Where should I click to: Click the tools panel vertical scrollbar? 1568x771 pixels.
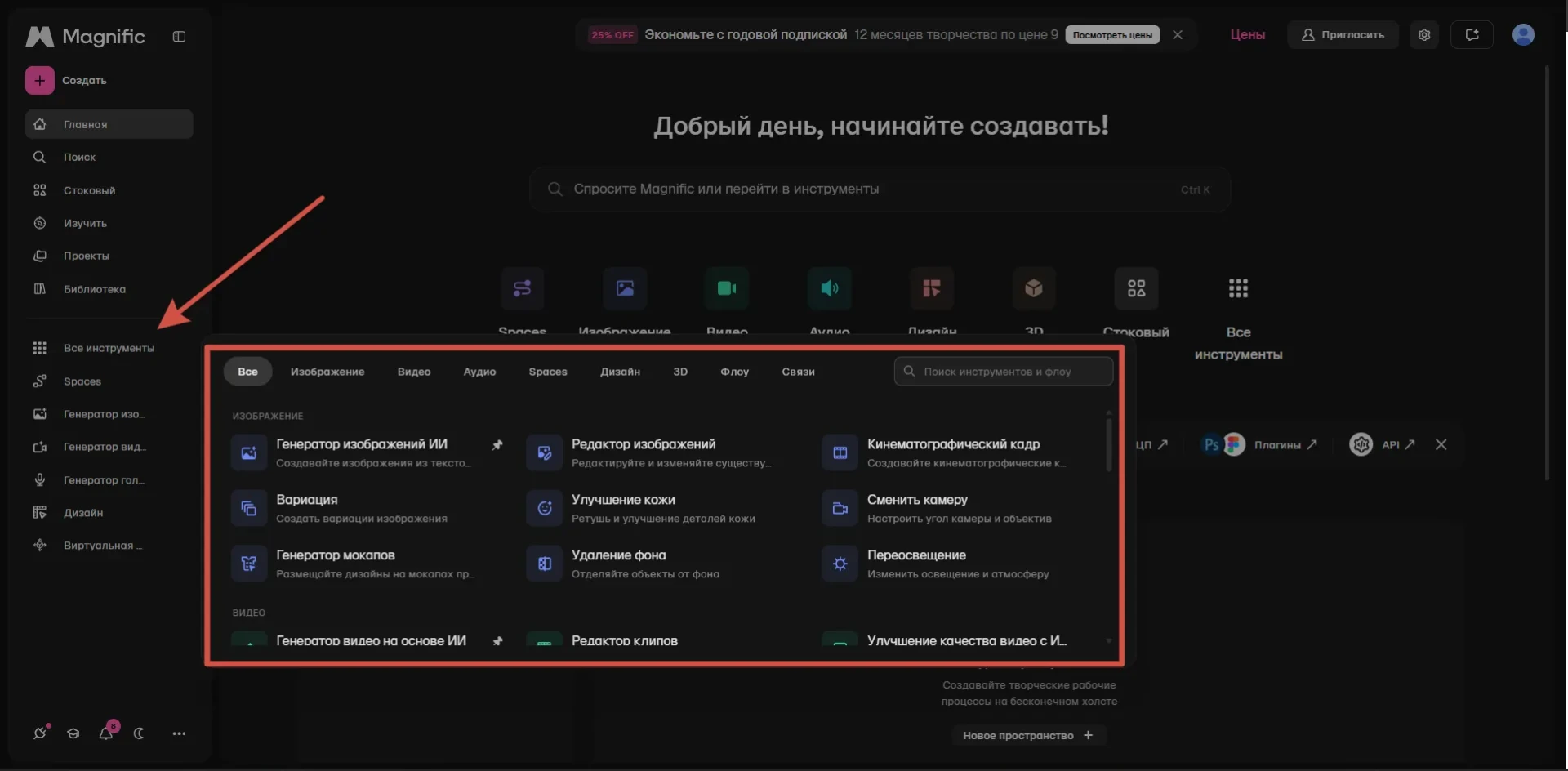(1108, 444)
